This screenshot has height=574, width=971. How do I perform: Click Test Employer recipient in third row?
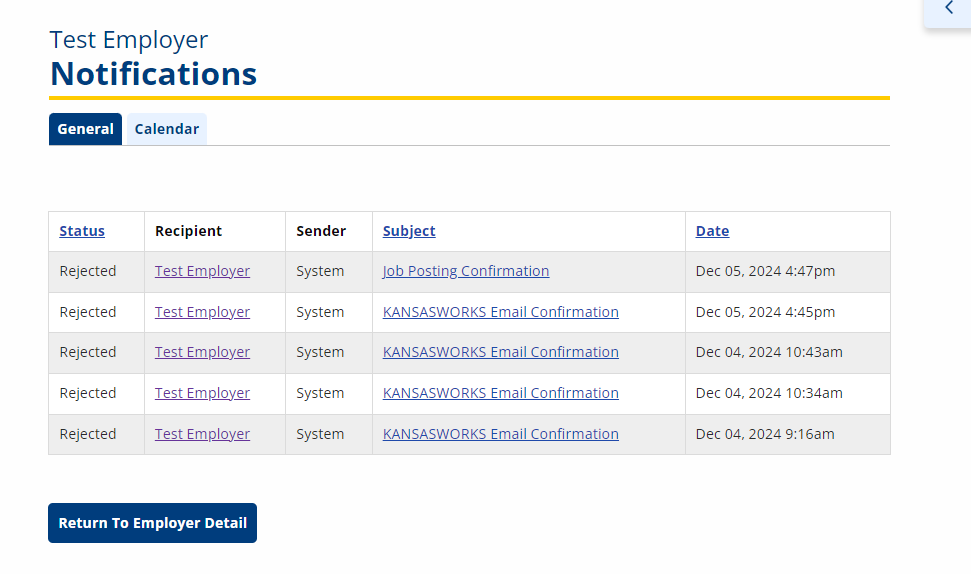tap(202, 352)
